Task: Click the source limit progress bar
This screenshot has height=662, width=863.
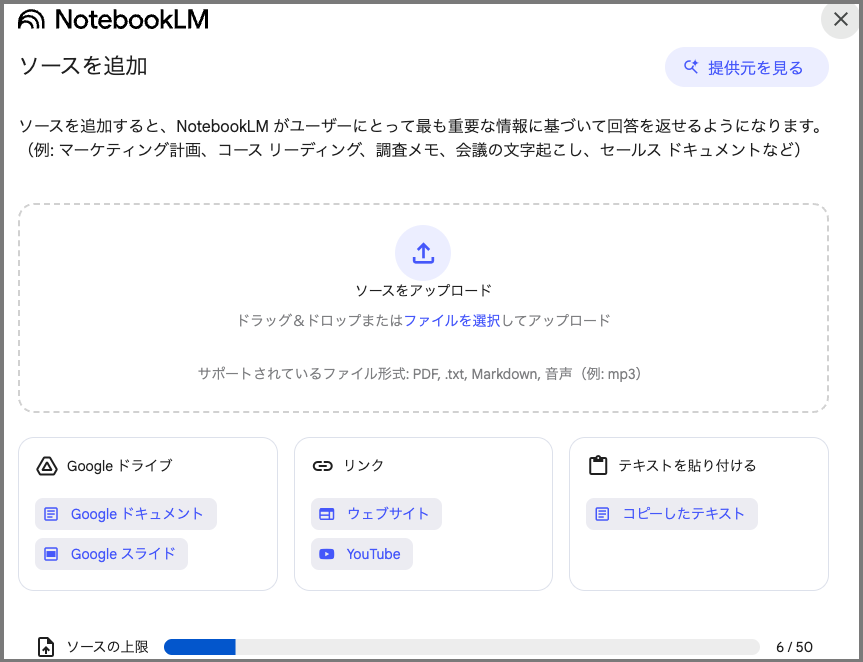Action: tap(462, 647)
